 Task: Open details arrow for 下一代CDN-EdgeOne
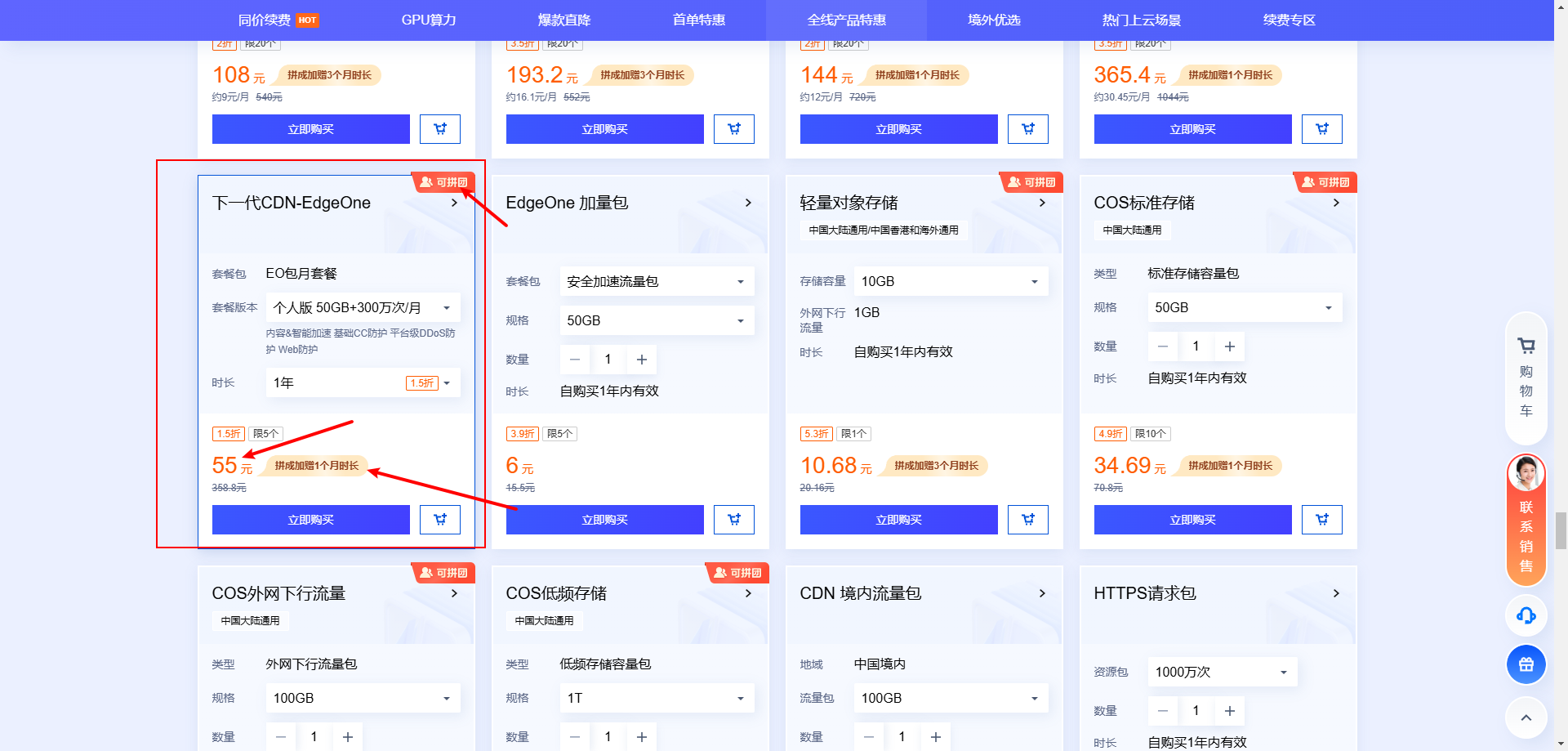tap(454, 203)
